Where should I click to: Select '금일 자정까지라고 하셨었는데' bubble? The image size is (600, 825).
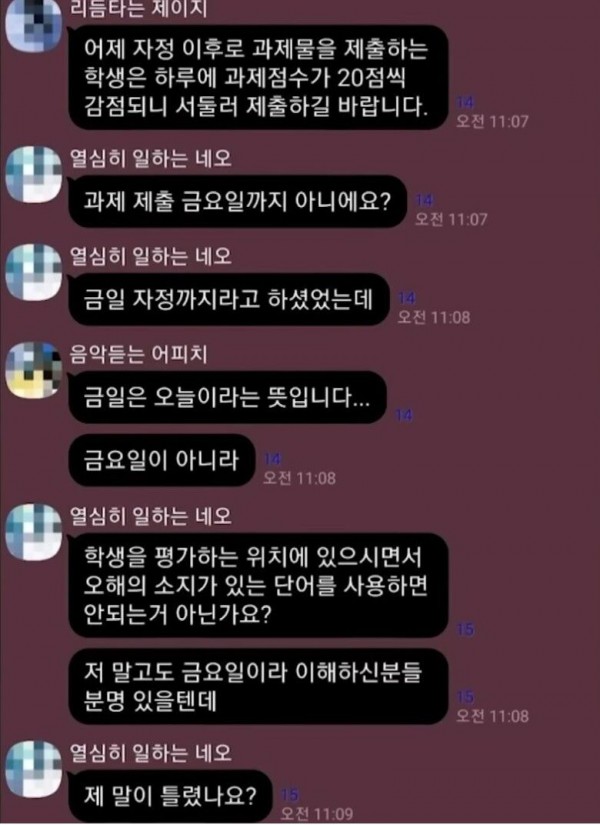229,299
